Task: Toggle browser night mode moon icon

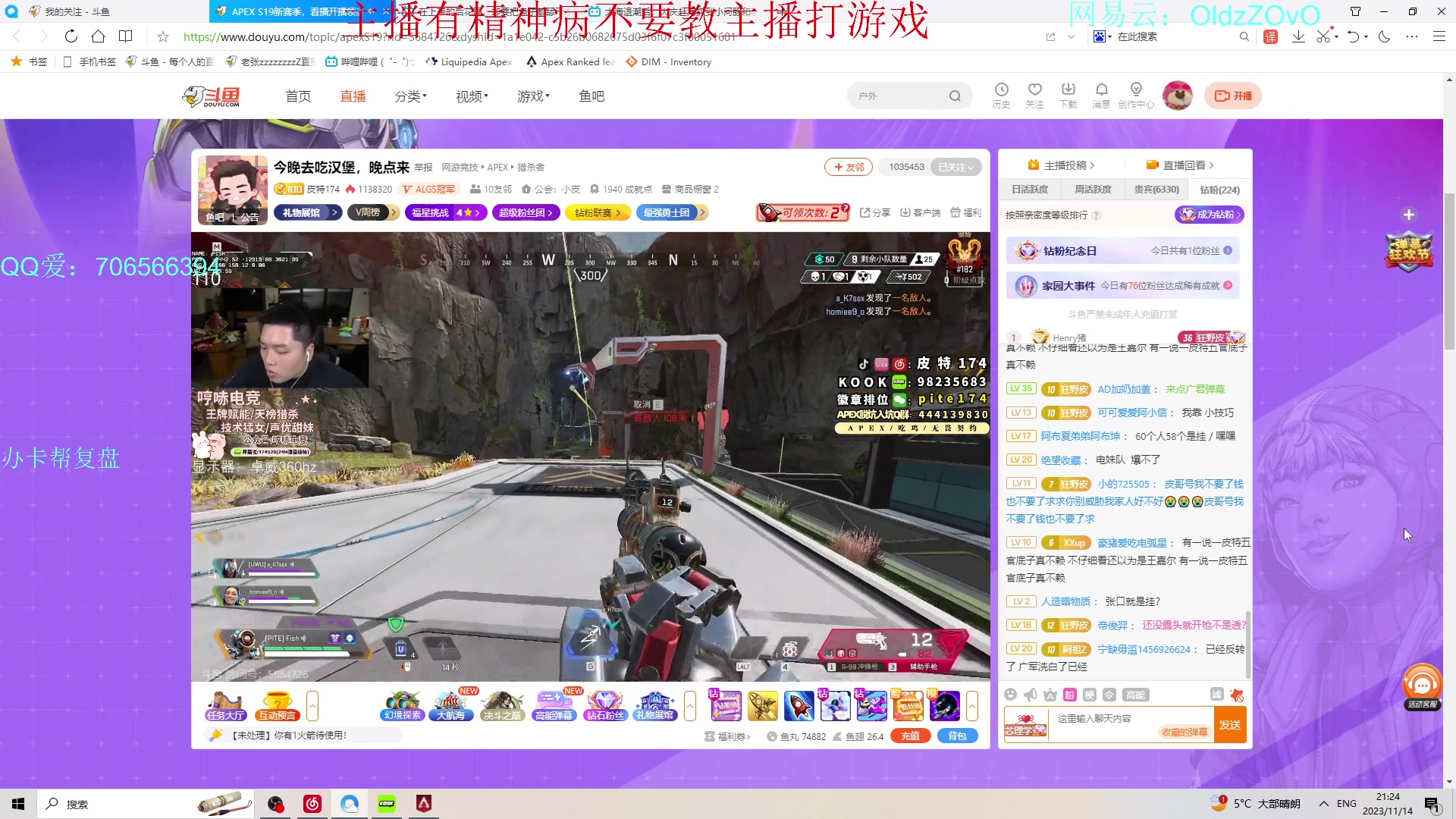Action: click(1384, 36)
